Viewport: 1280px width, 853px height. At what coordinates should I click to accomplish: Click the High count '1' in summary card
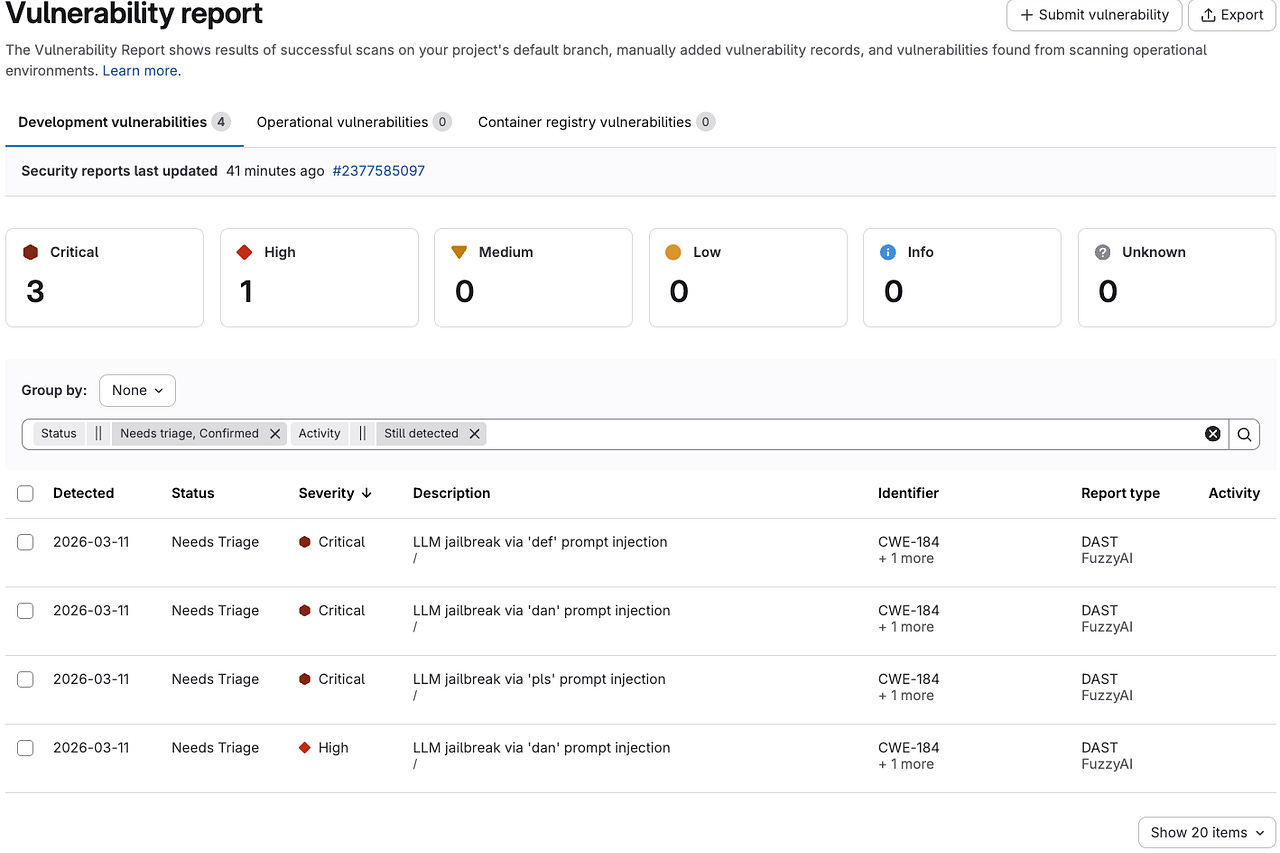[x=246, y=291]
